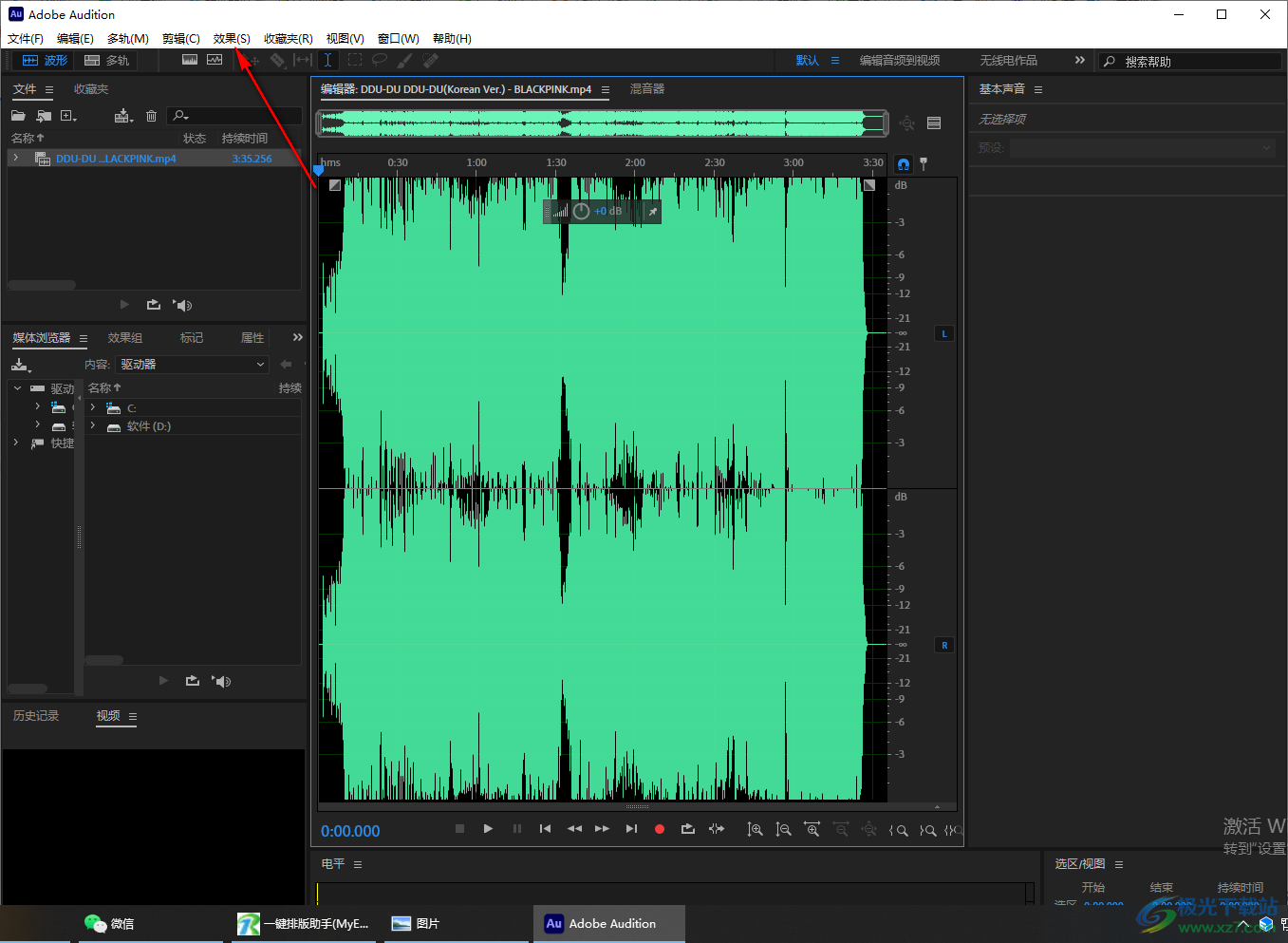Show the spectral pitch display
The height and width of the screenshot is (943, 1288).
(x=215, y=60)
